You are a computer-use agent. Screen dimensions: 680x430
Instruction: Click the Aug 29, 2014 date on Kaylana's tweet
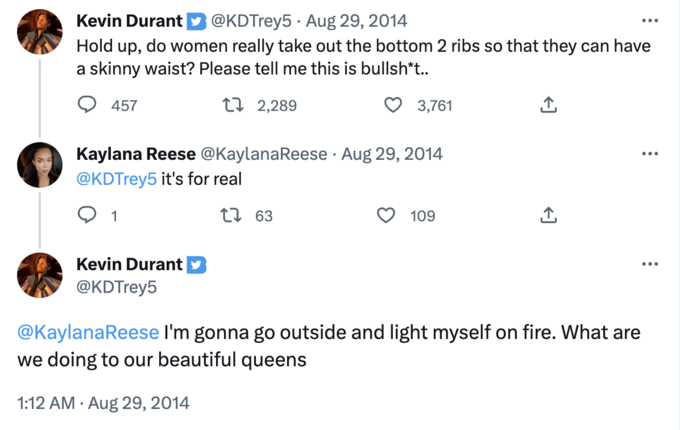pos(392,154)
